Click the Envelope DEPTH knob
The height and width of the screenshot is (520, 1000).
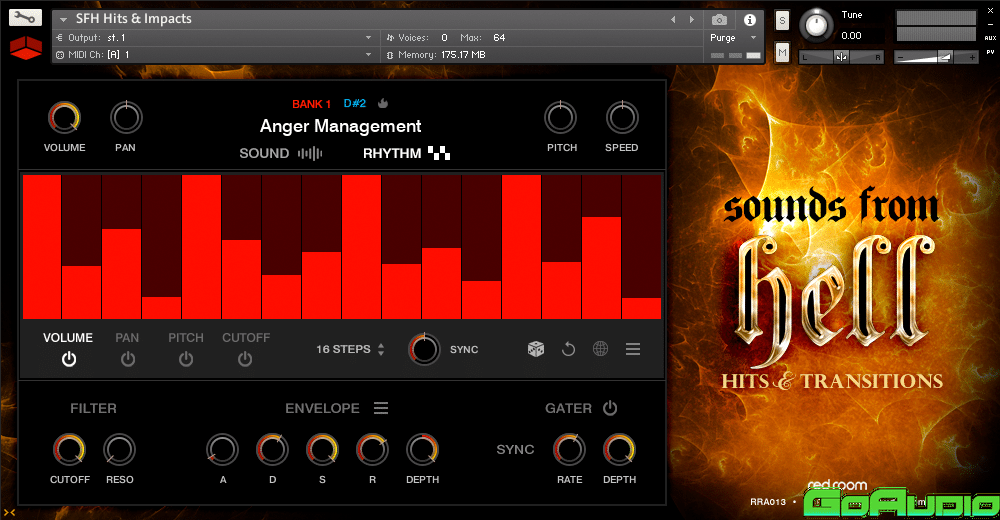422,449
